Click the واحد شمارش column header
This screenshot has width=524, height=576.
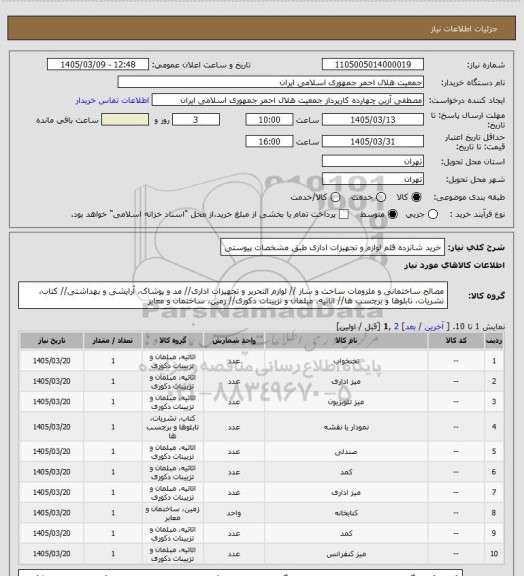pyautogui.click(x=234, y=341)
